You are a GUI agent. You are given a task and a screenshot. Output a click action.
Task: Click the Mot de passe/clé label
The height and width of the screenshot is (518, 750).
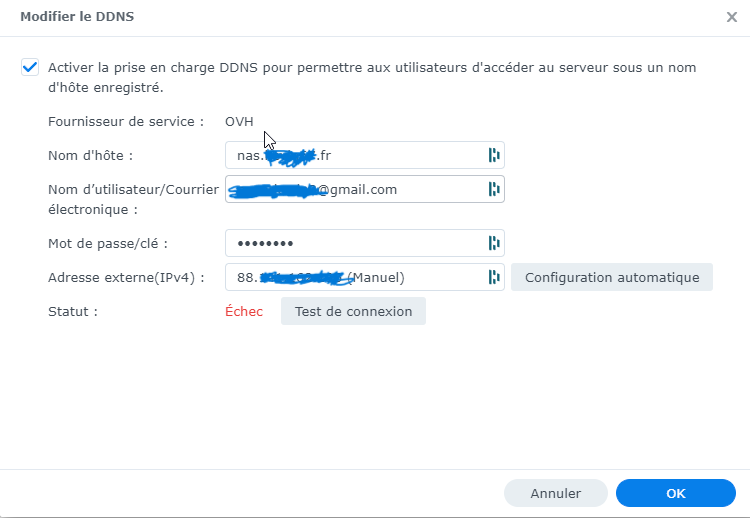[108, 243]
